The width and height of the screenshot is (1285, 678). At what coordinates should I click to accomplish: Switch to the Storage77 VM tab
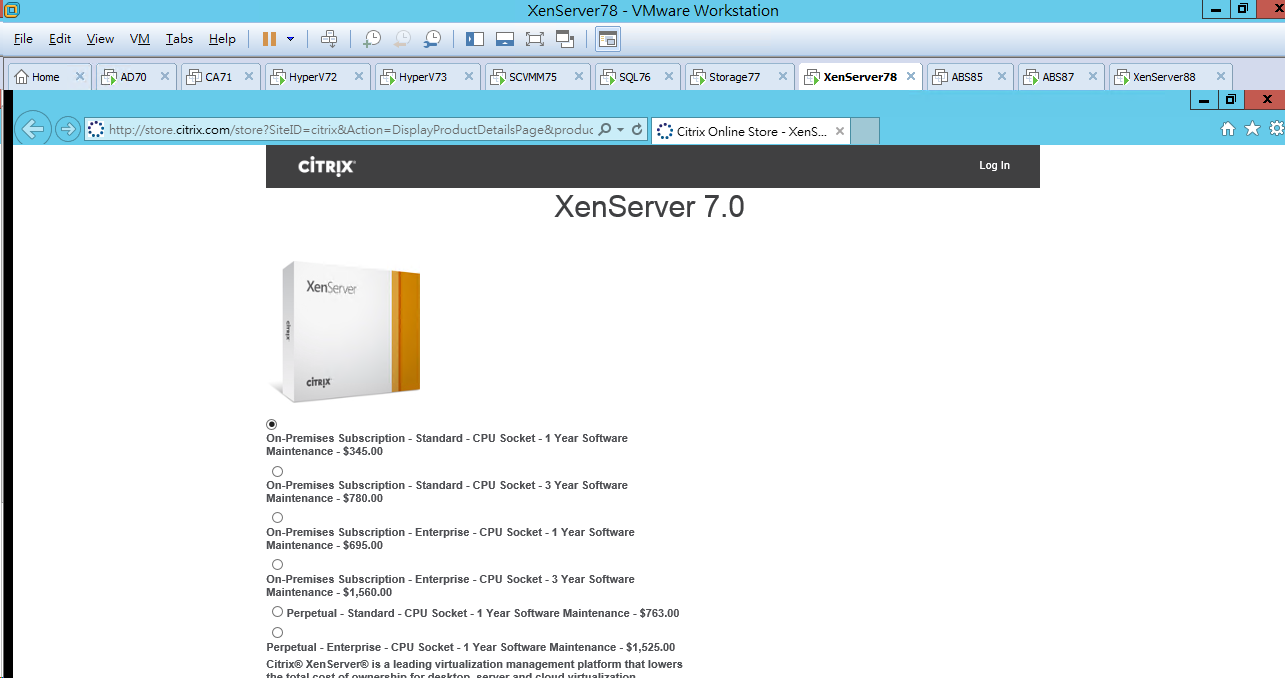tap(739, 77)
